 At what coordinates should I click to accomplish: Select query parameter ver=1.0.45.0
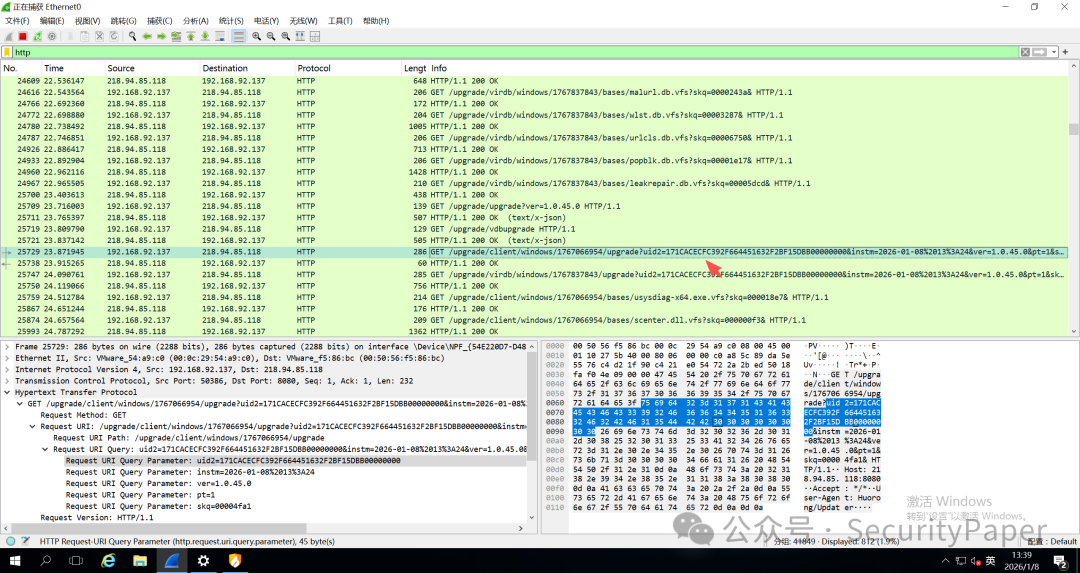coord(158,483)
